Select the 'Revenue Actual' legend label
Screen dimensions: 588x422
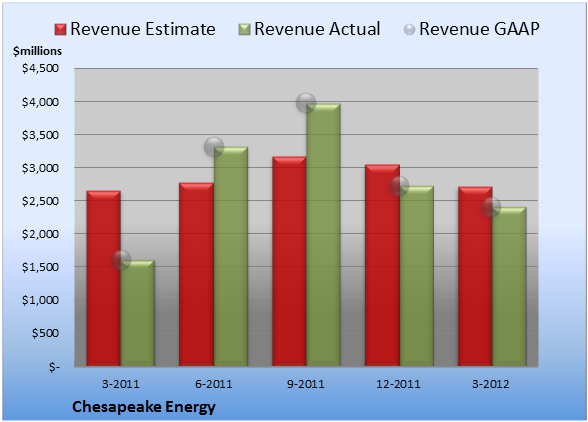tap(317, 29)
